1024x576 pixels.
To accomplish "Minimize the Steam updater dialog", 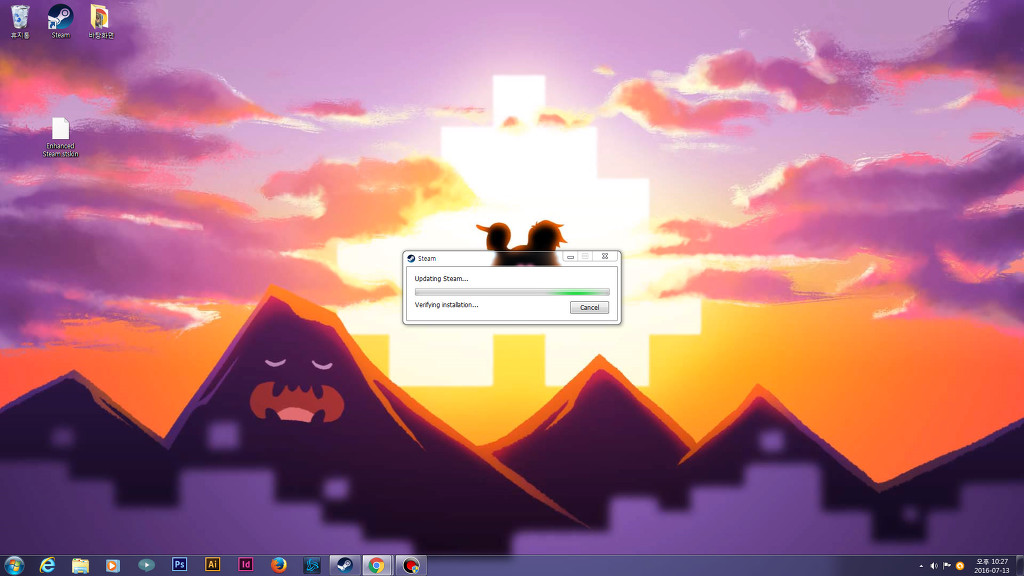I will [x=570, y=257].
